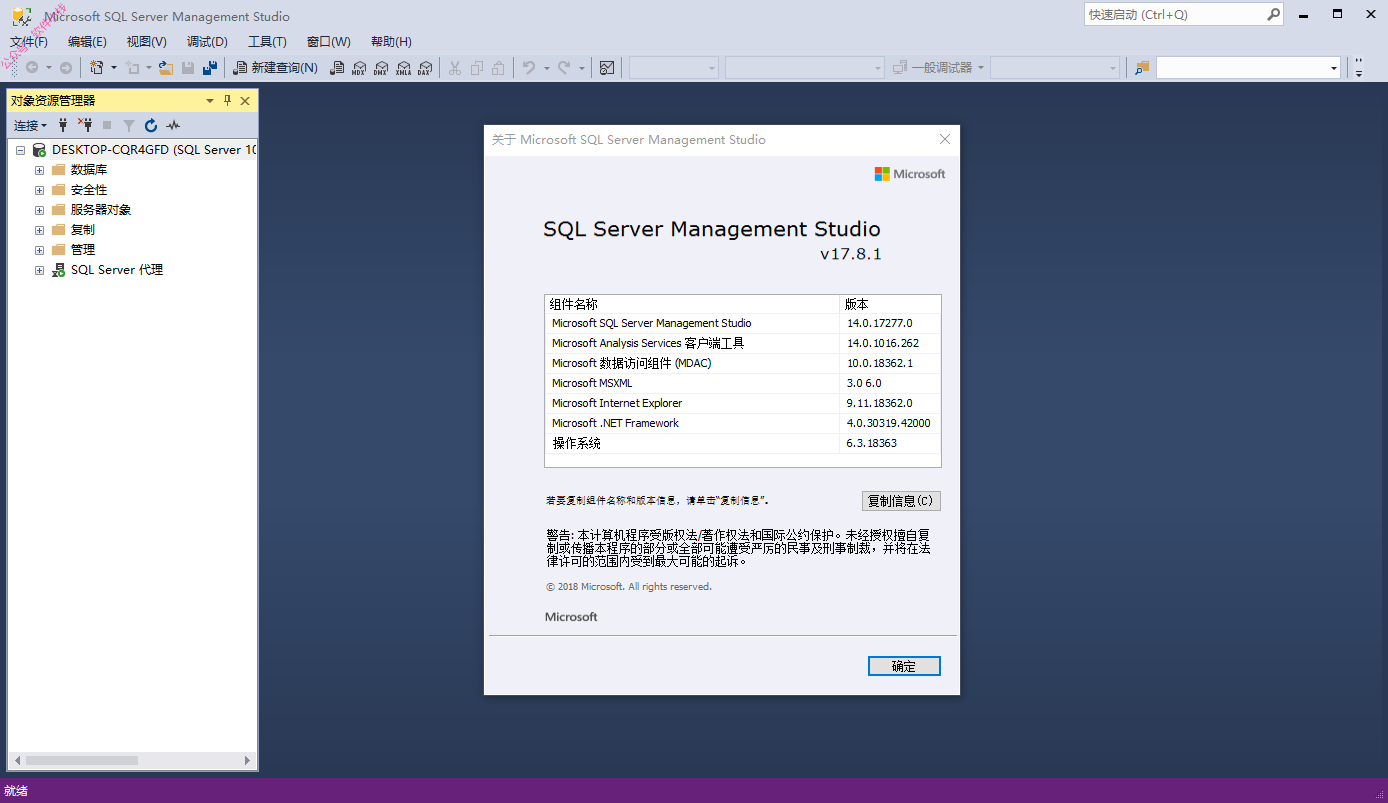Expand the 服务器对象 node
The height and width of the screenshot is (803, 1388).
(39, 210)
